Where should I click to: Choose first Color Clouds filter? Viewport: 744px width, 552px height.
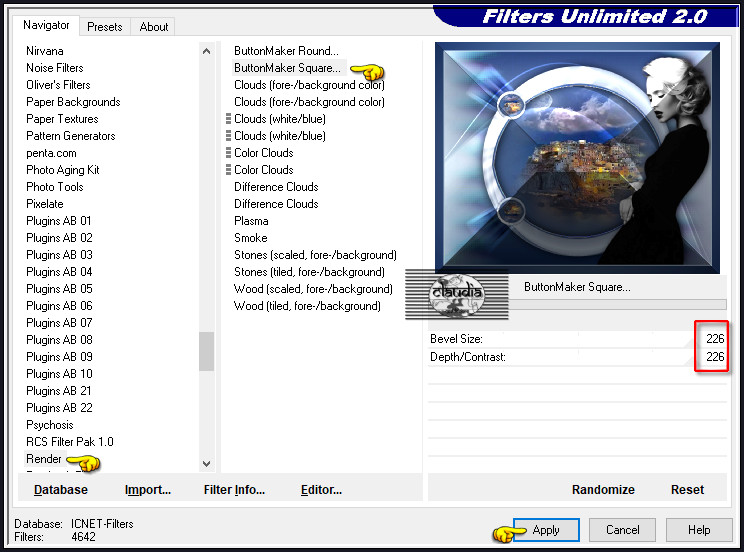point(263,153)
